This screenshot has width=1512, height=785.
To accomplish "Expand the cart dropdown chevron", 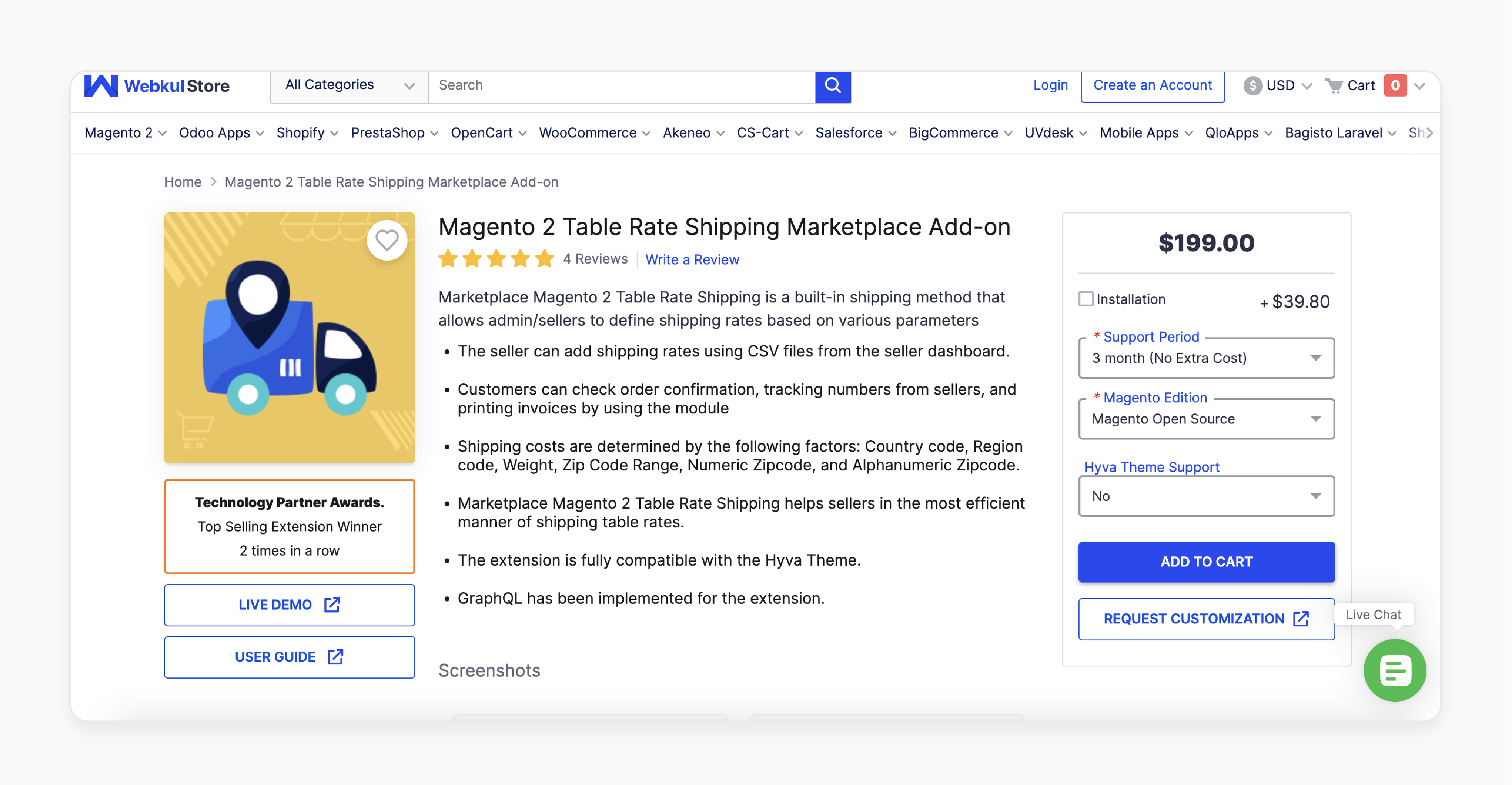I will (1419, 86).
